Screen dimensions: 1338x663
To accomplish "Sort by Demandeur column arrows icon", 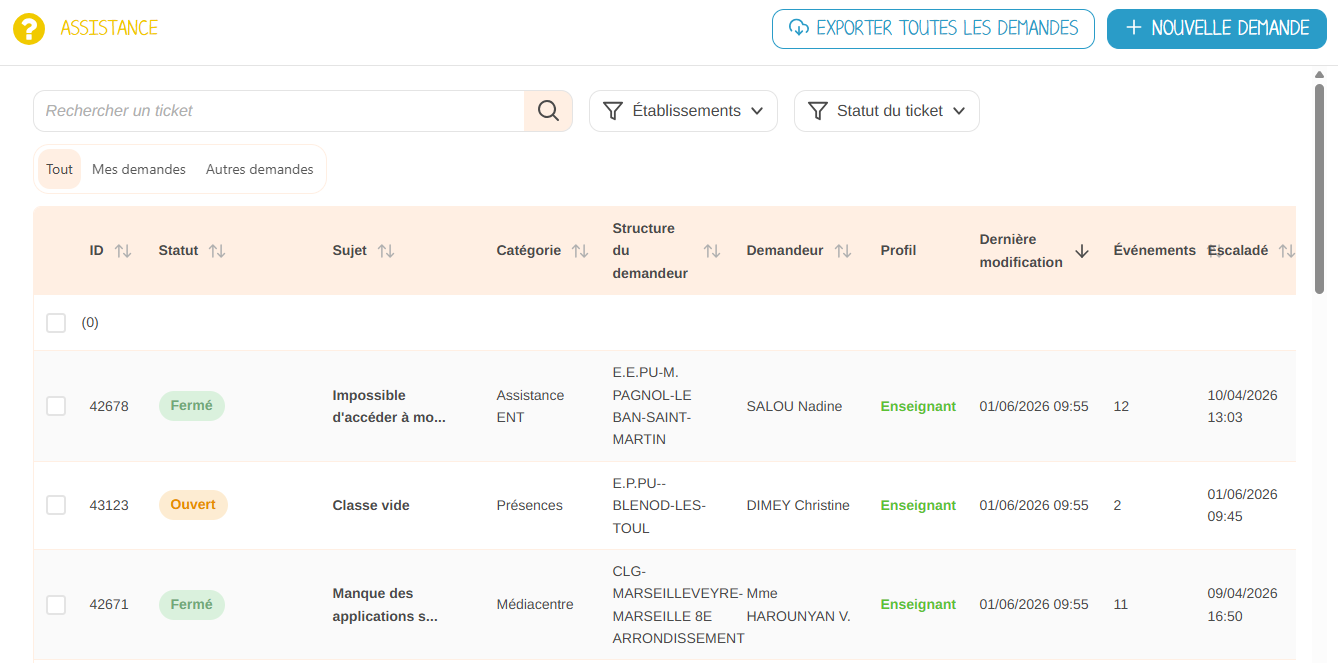I will [x=843, y=251].
